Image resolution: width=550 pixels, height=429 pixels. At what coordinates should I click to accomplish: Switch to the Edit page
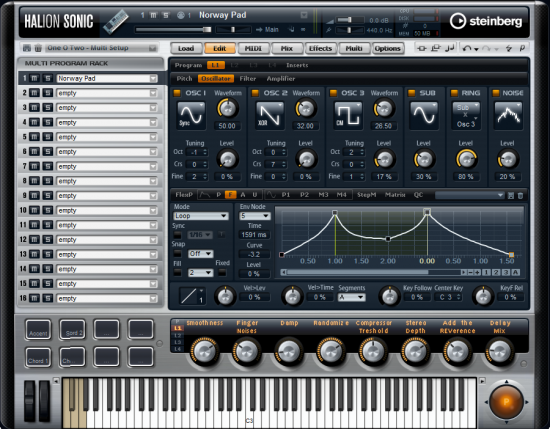pos(220,48)
